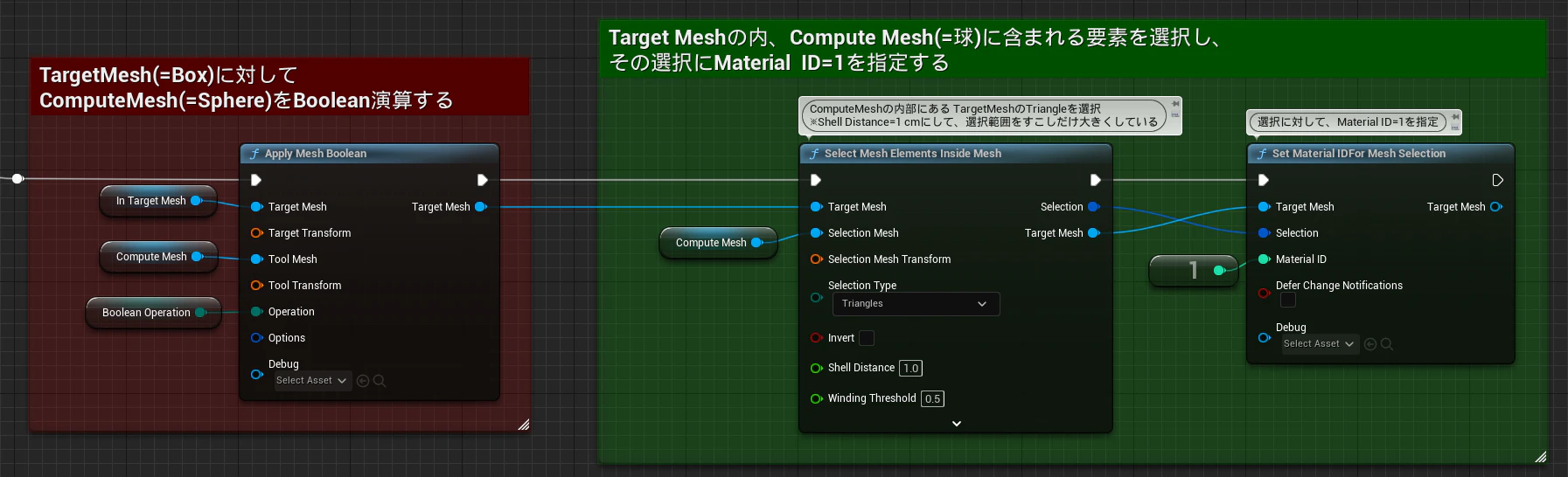Click Set Material ID output execution pin

tap(1498, 180)
